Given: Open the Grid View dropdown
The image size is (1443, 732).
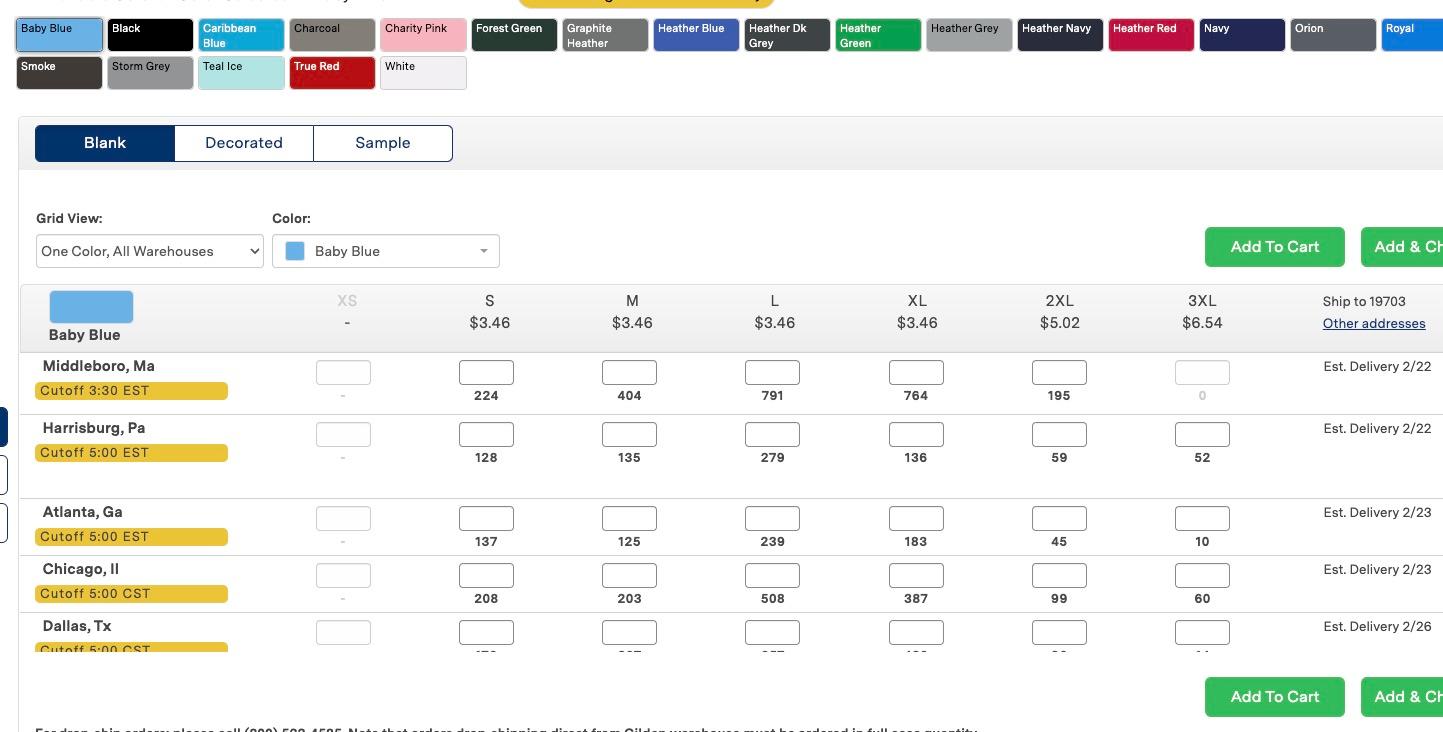Looking at the screenshot, I should click(x=150, y=251).
